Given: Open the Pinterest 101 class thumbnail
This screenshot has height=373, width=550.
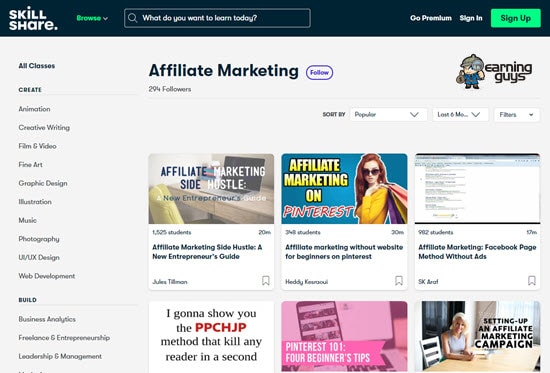Looking at the screenshot, I should coord(344,336).
